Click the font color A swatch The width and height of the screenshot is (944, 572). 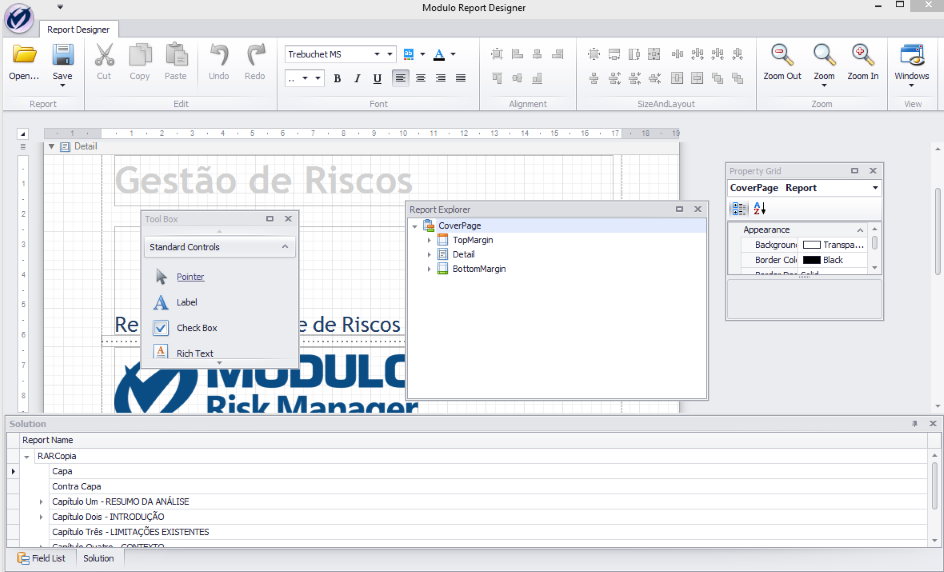coord(439,54)
